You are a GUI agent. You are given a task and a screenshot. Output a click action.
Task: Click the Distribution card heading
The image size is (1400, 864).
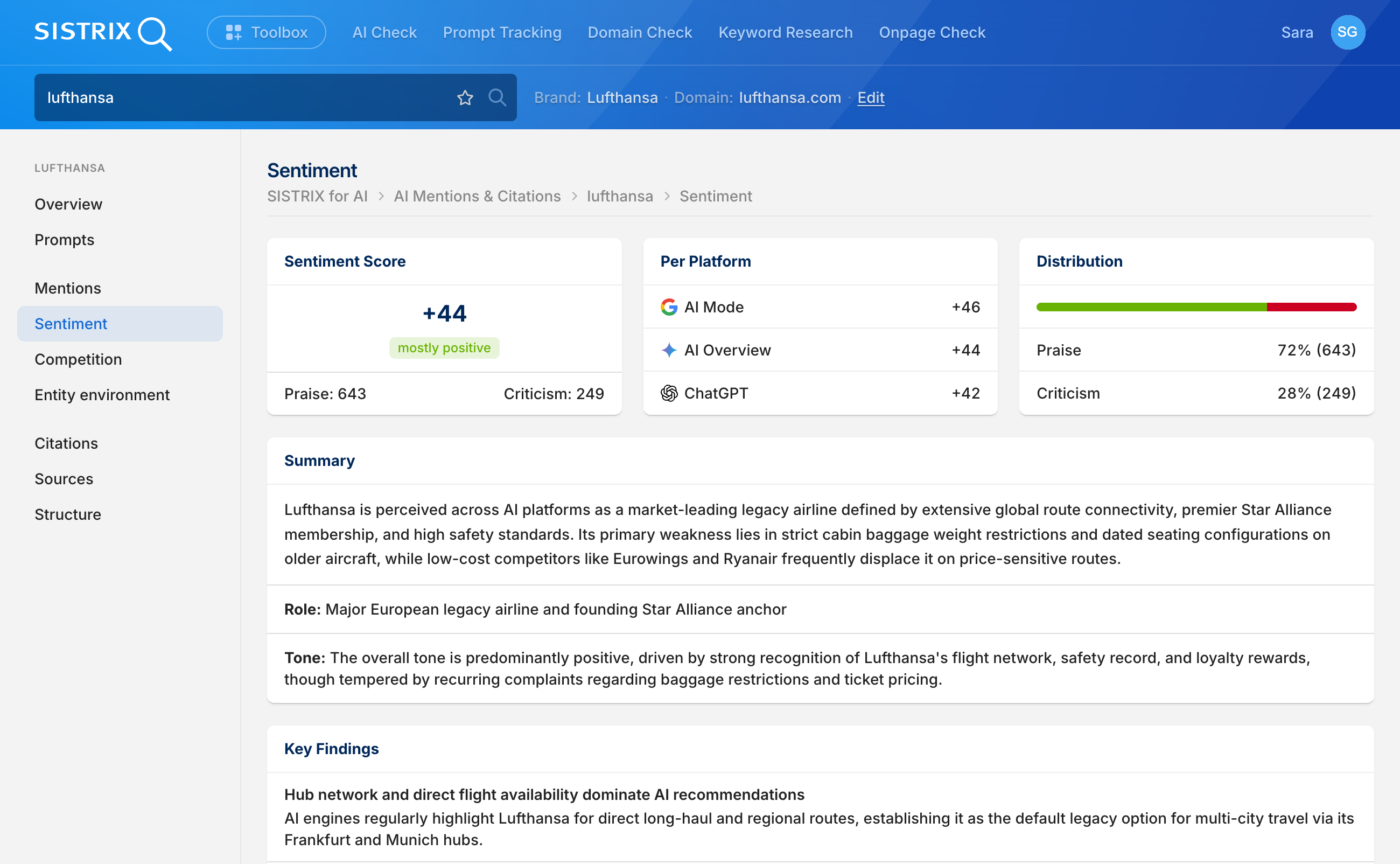[1080, 261]
